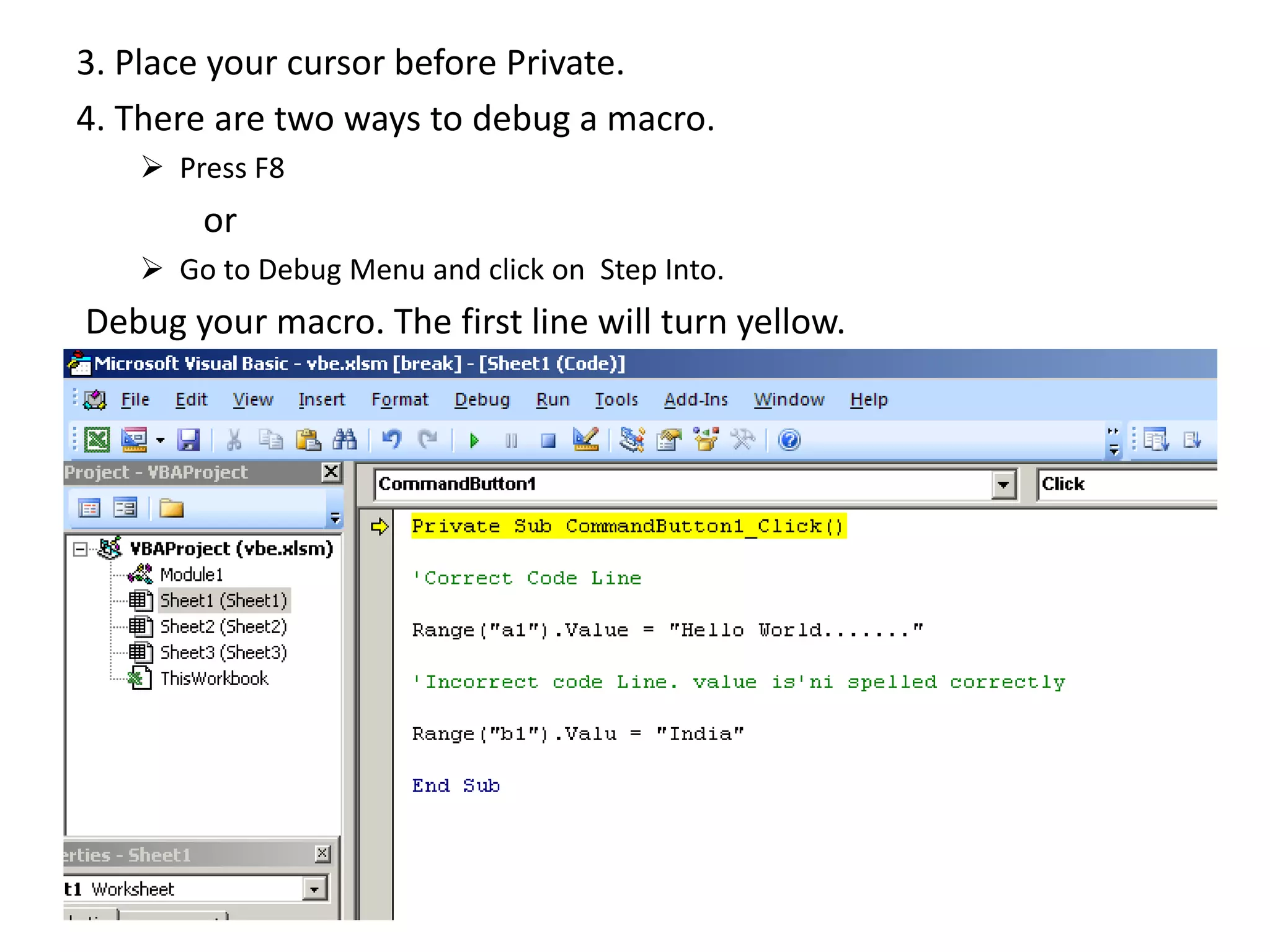Click the Range("a1").Value code line
The image size is (1270, 952).
pyautogui.click(x=668, y=630)
